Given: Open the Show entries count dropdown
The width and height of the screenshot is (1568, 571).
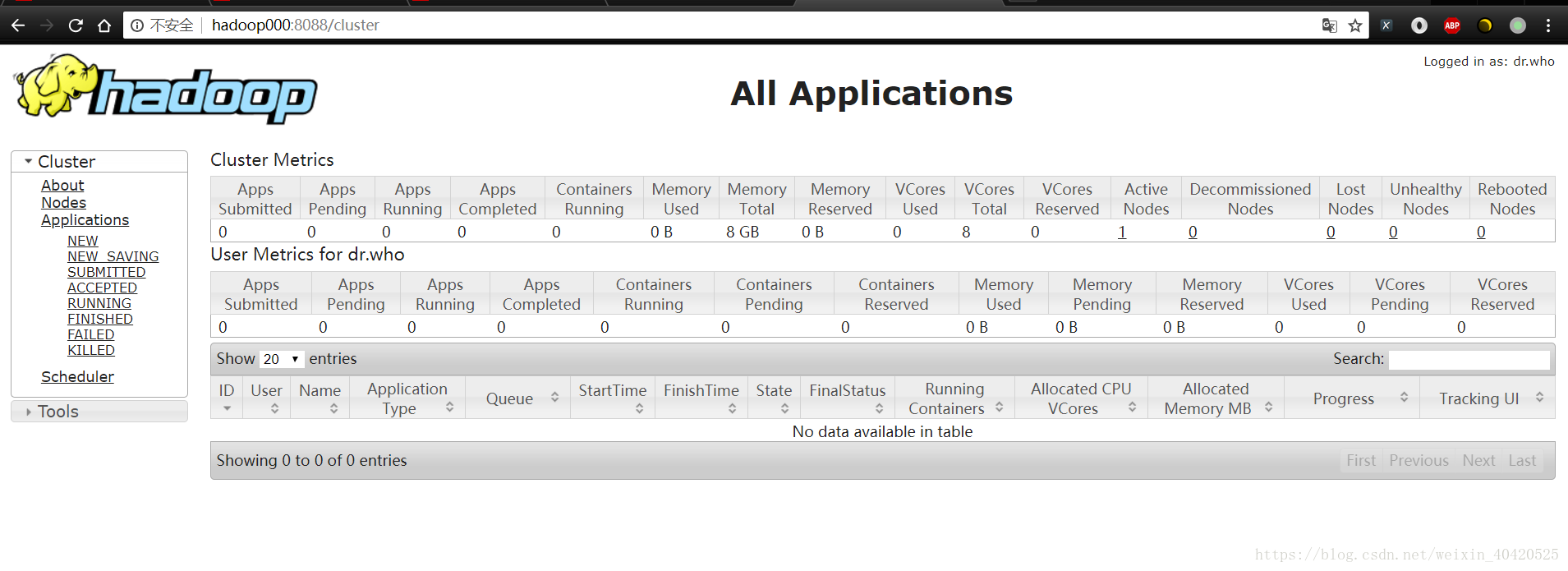Looking at the screenshot, I should tap(282, 359).
